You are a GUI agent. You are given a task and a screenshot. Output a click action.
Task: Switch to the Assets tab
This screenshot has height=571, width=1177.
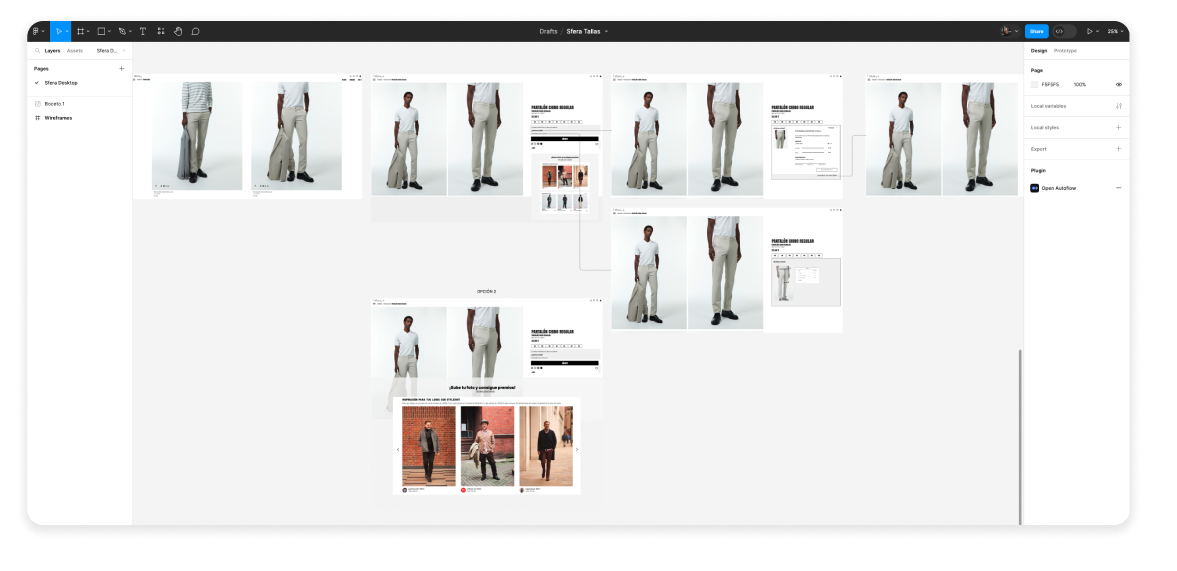point(75,50)
